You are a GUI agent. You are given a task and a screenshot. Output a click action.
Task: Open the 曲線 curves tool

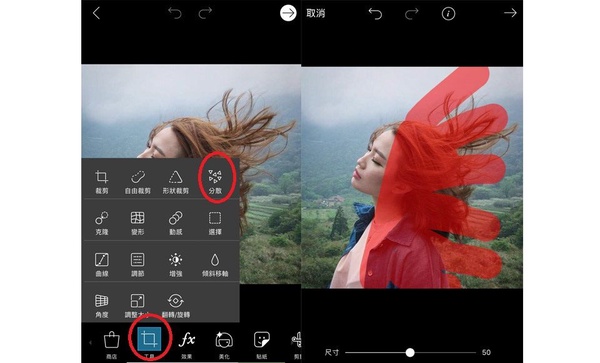pyautogui.click(x=101, y=264)
